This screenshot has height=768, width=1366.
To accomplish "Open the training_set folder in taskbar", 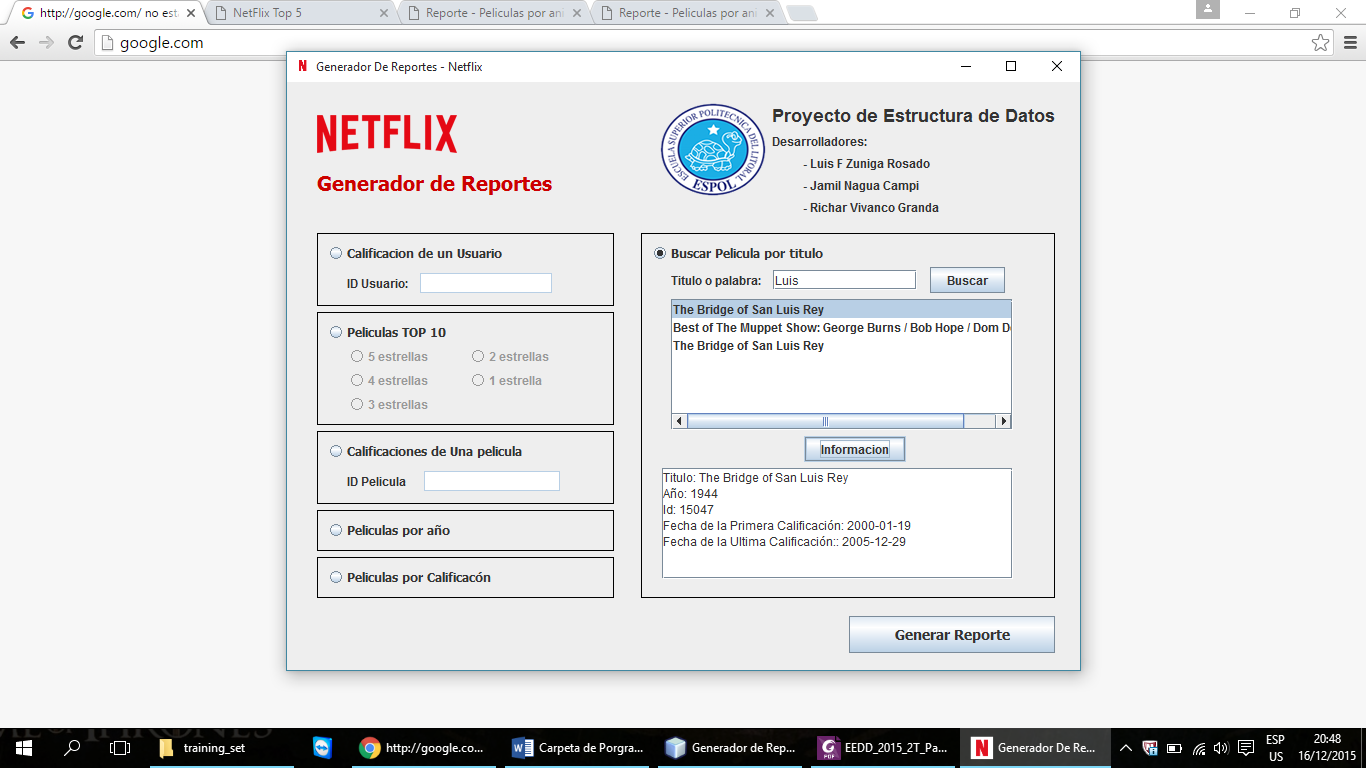I will (x=203, y=747).
